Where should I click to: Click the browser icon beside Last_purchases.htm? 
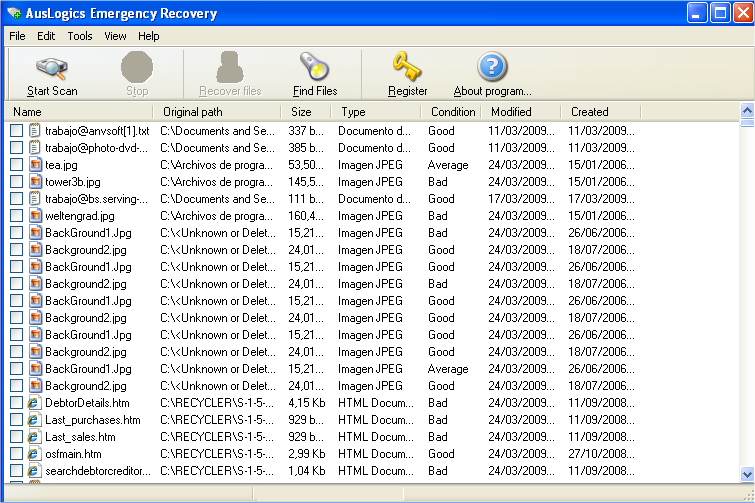[x=33, y=420]
